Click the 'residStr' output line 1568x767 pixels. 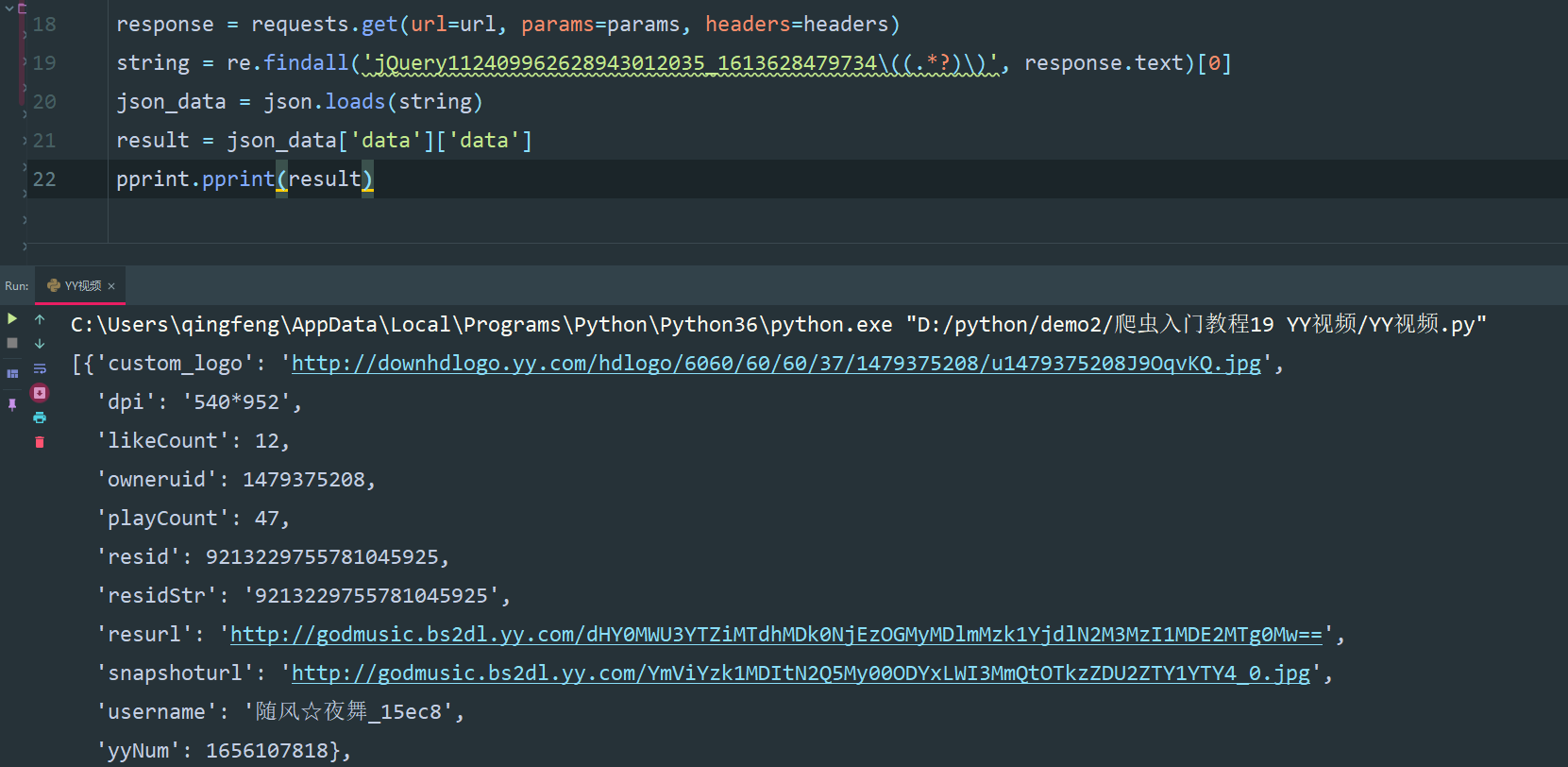coord(303,596)
